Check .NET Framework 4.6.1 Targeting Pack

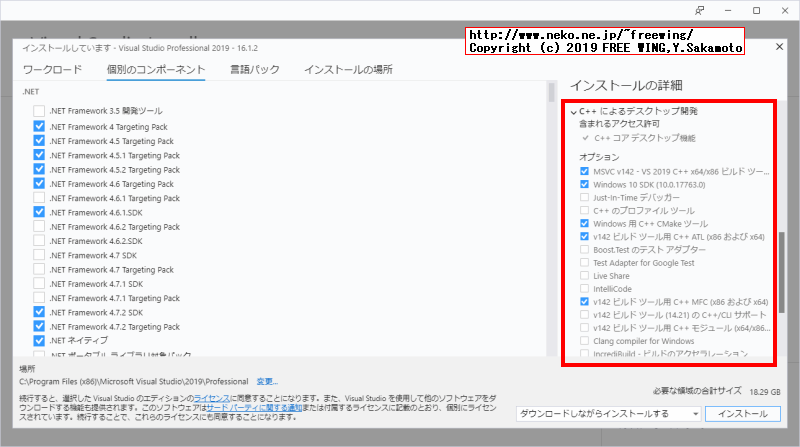click(39, 197)
